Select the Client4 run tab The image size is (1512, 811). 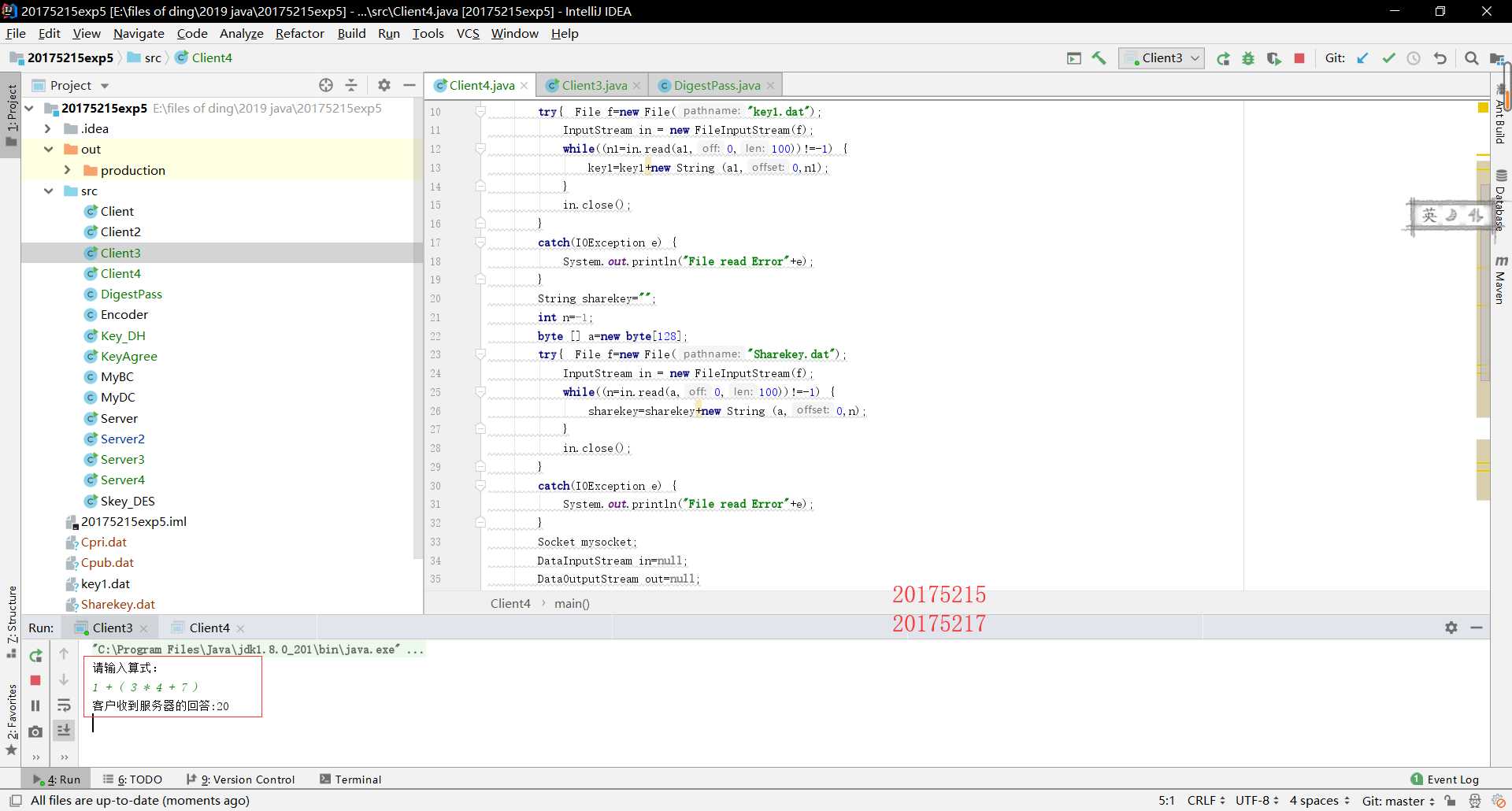tap(209, 628)
